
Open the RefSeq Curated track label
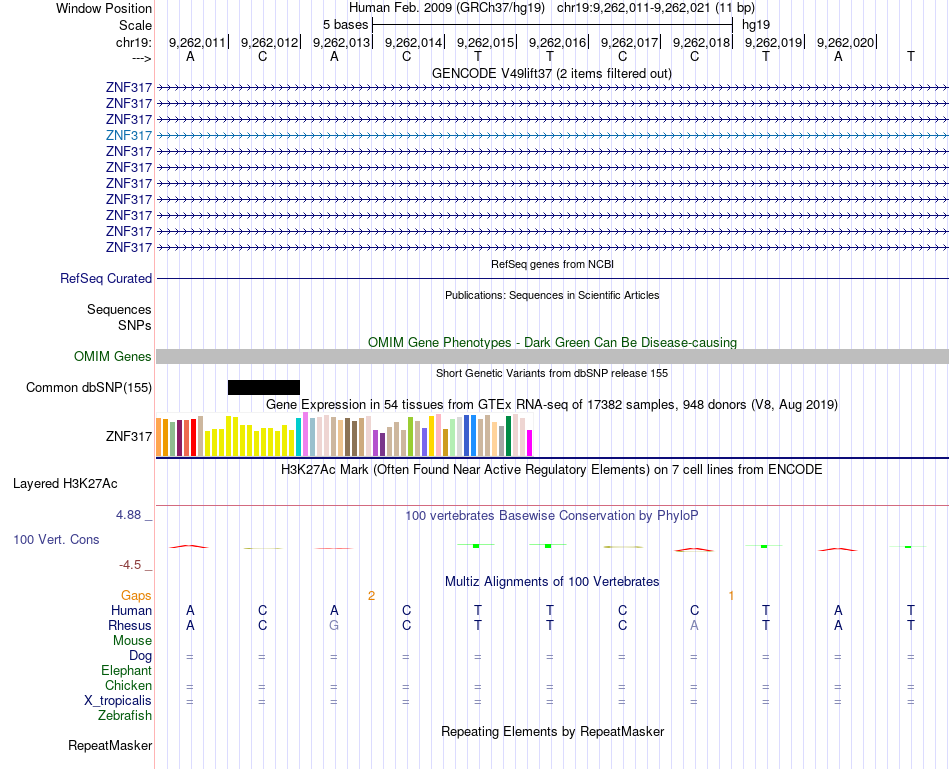click(x=106, y=278)
